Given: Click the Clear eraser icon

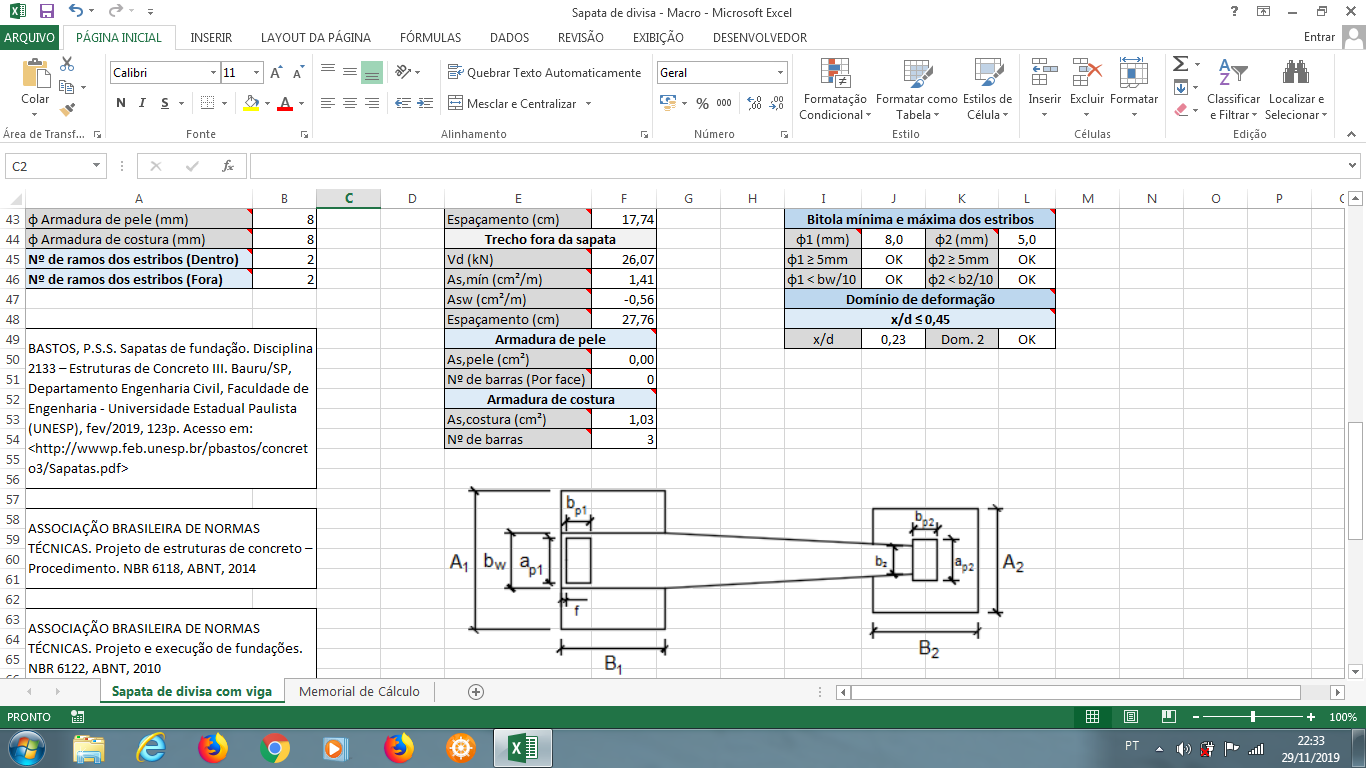Looking at the screenshot, I should 1180,110.
